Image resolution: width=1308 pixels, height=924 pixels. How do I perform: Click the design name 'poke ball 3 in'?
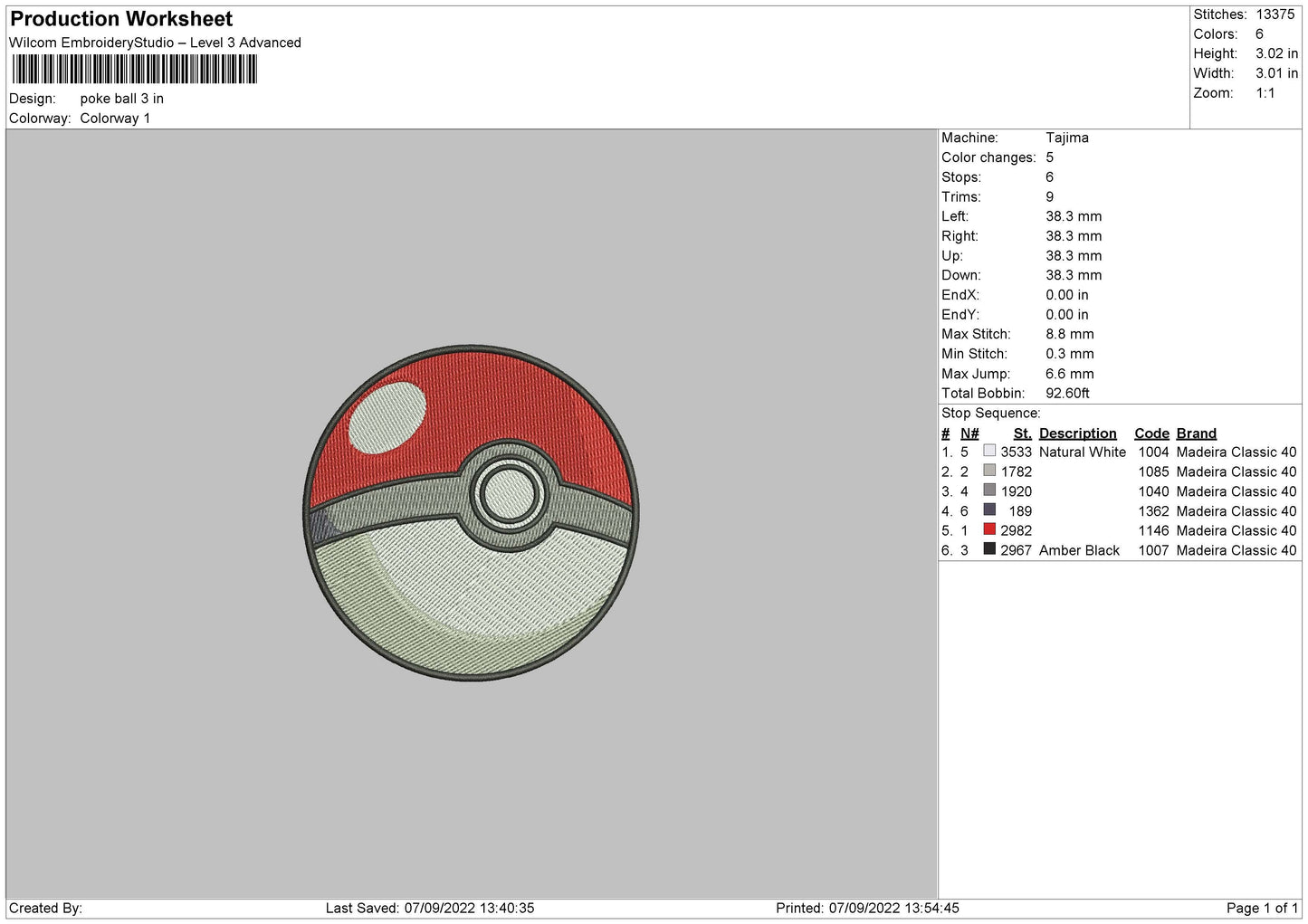coord(121,99)
